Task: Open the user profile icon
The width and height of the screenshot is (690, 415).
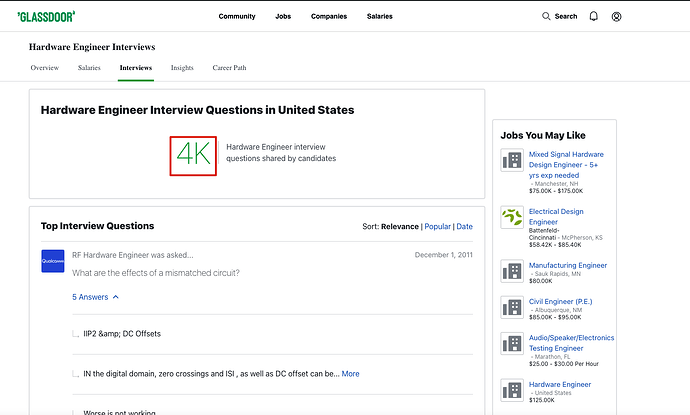Action: pyautogui.click(x=617, y=17)
